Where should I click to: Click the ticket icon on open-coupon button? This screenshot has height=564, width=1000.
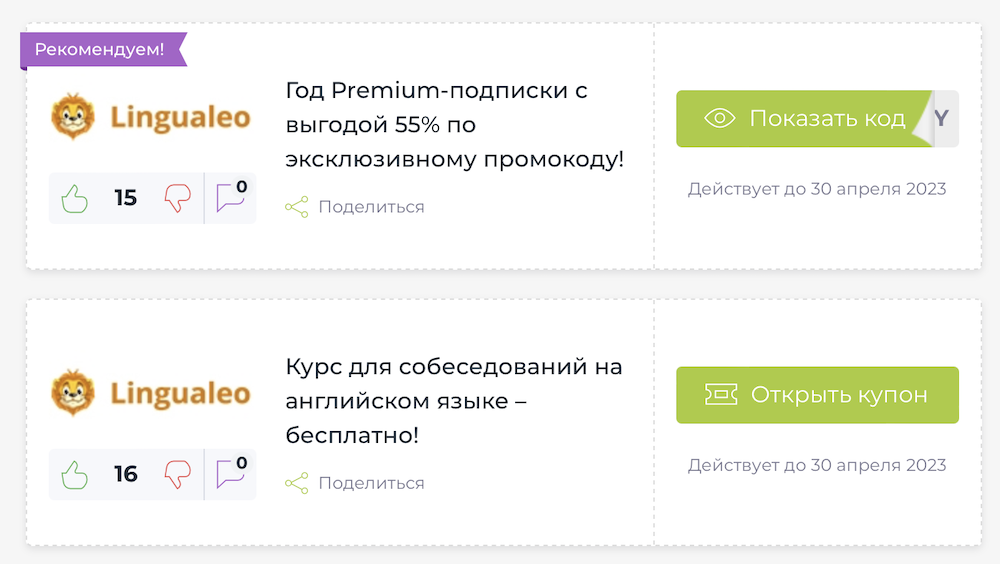pyautogui.click(x=720, y=395)
